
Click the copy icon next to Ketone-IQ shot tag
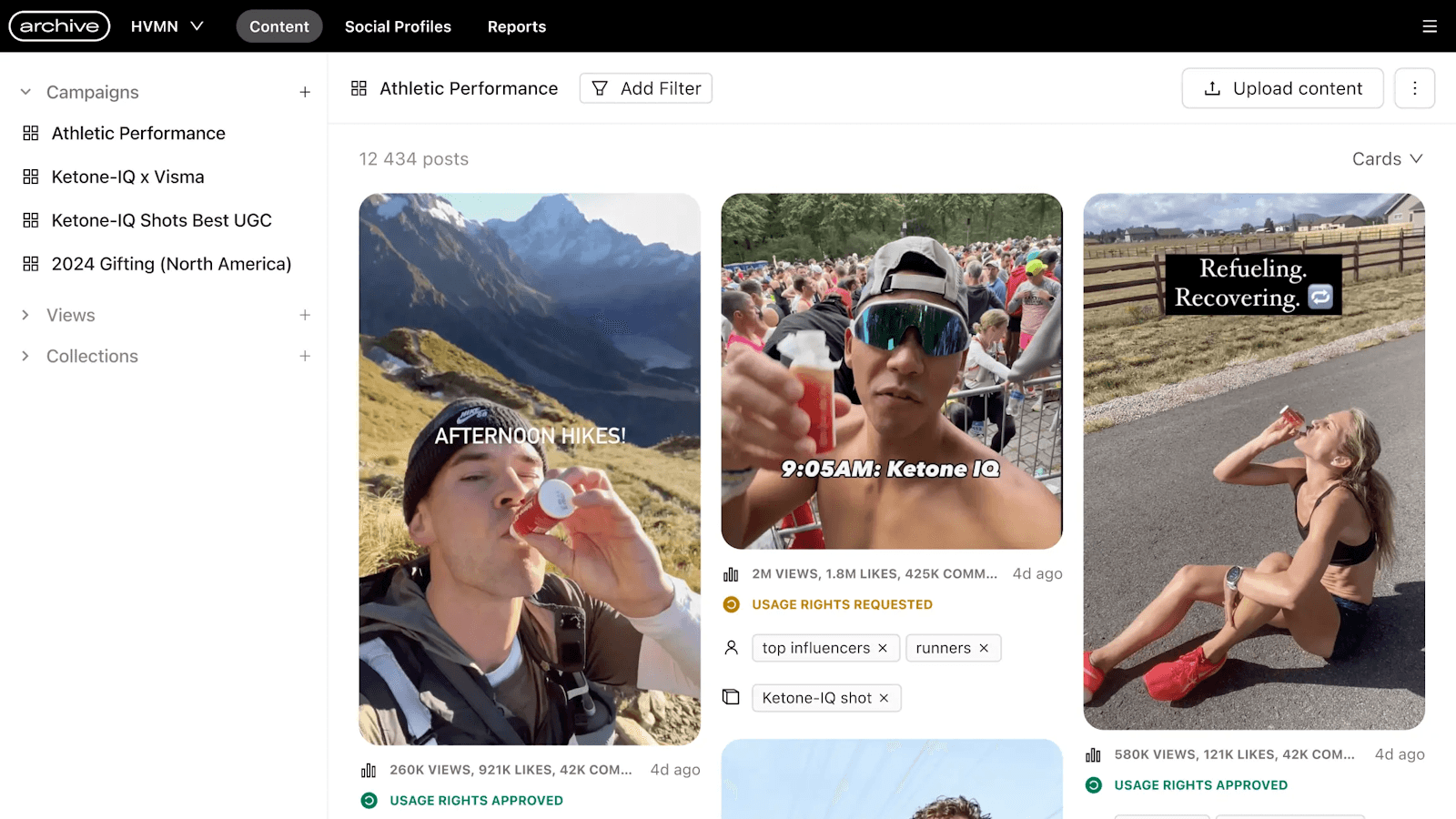tap(731, 696)
